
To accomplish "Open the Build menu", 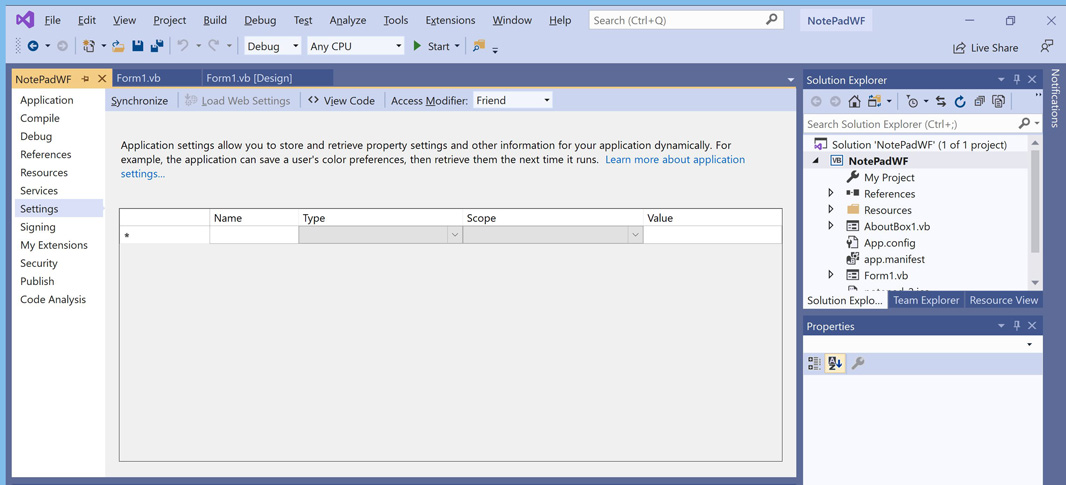I will (214, 20).
